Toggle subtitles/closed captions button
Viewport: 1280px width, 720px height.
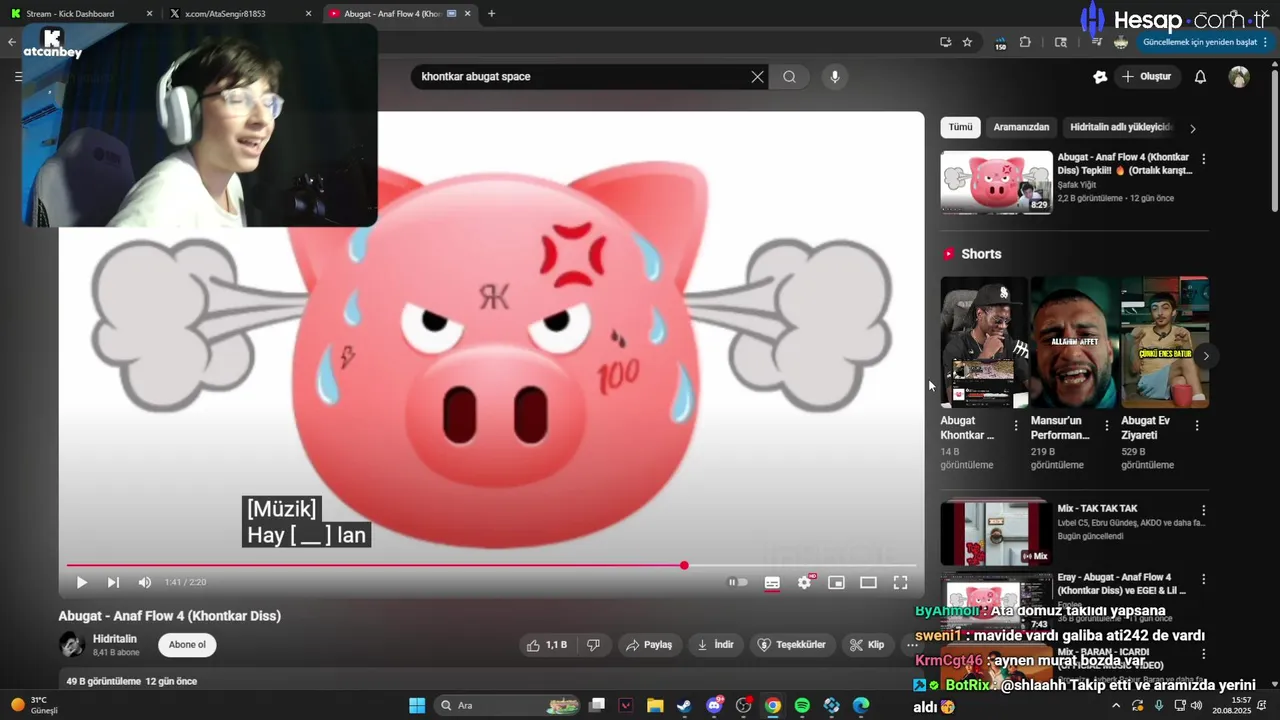772,582
